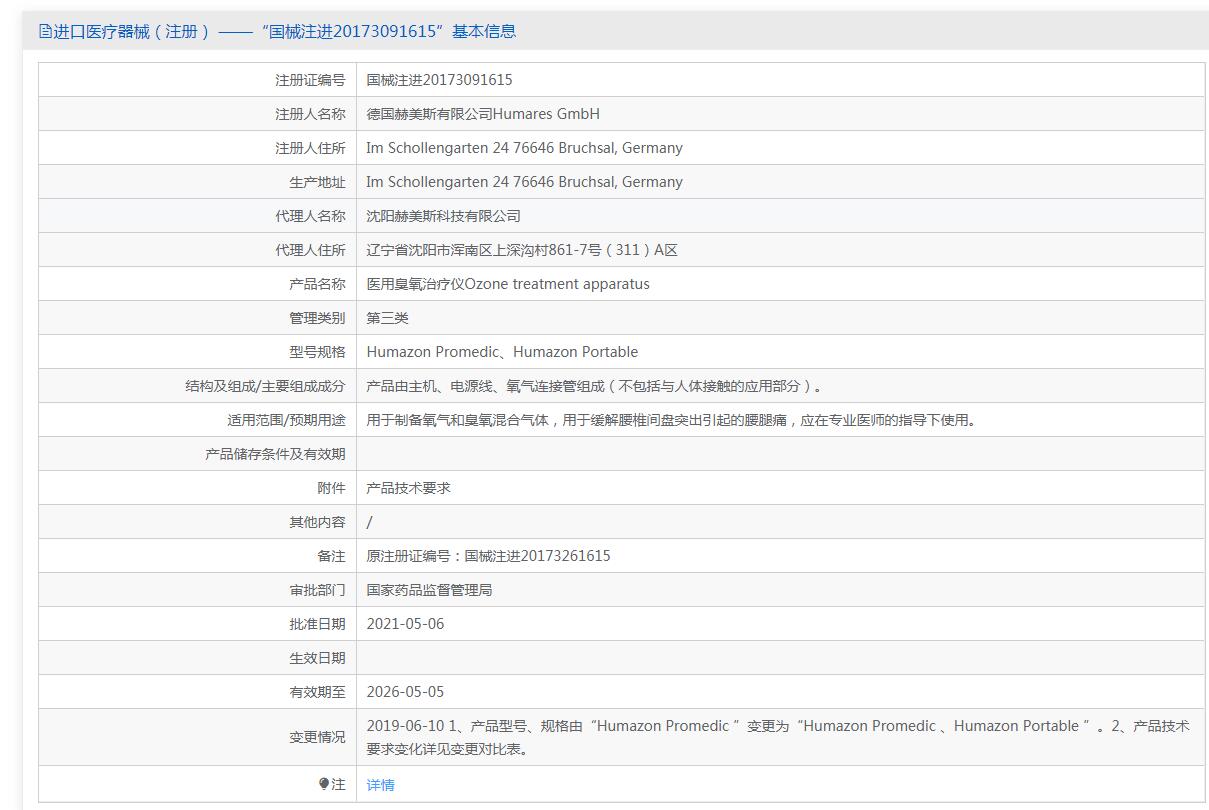Click the 产品储存条件及有效期 label
Screen dimensions: 1209x810
[275, 454]
